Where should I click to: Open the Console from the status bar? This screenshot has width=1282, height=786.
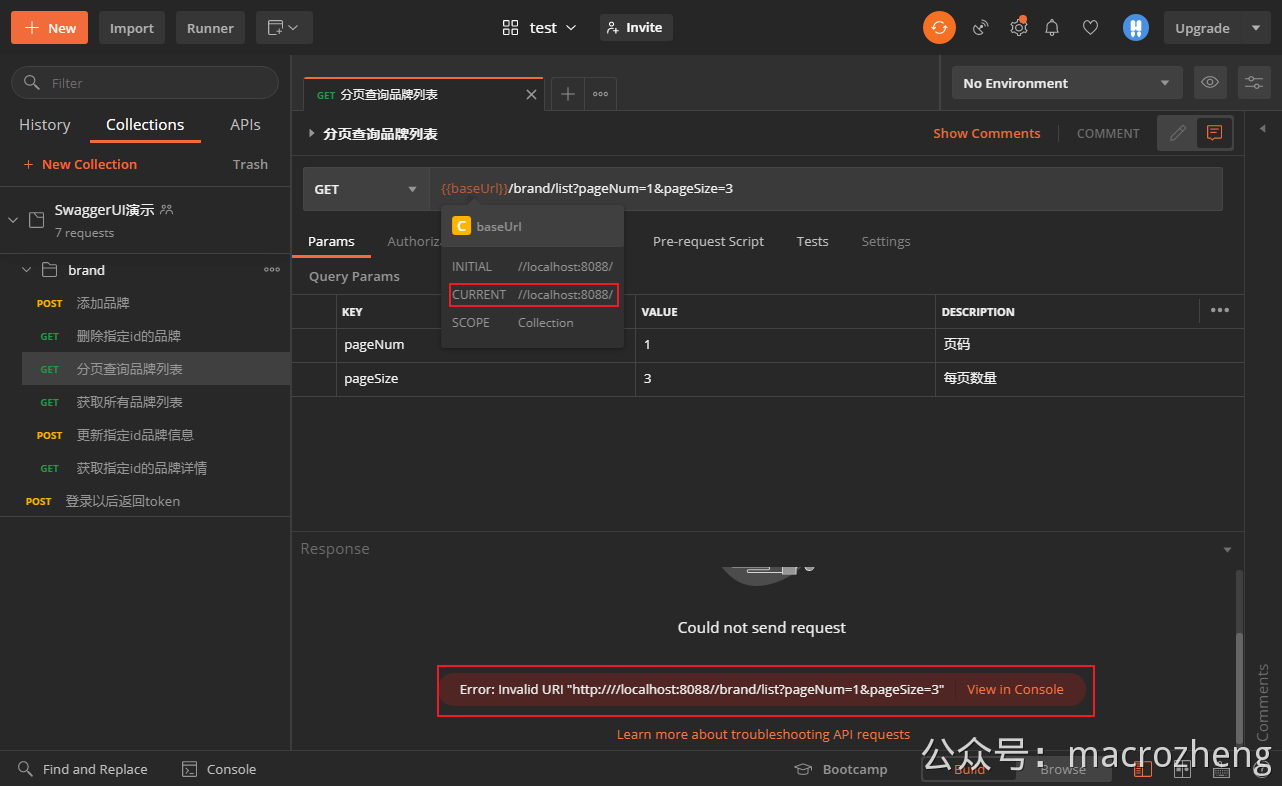pos(219,769)
